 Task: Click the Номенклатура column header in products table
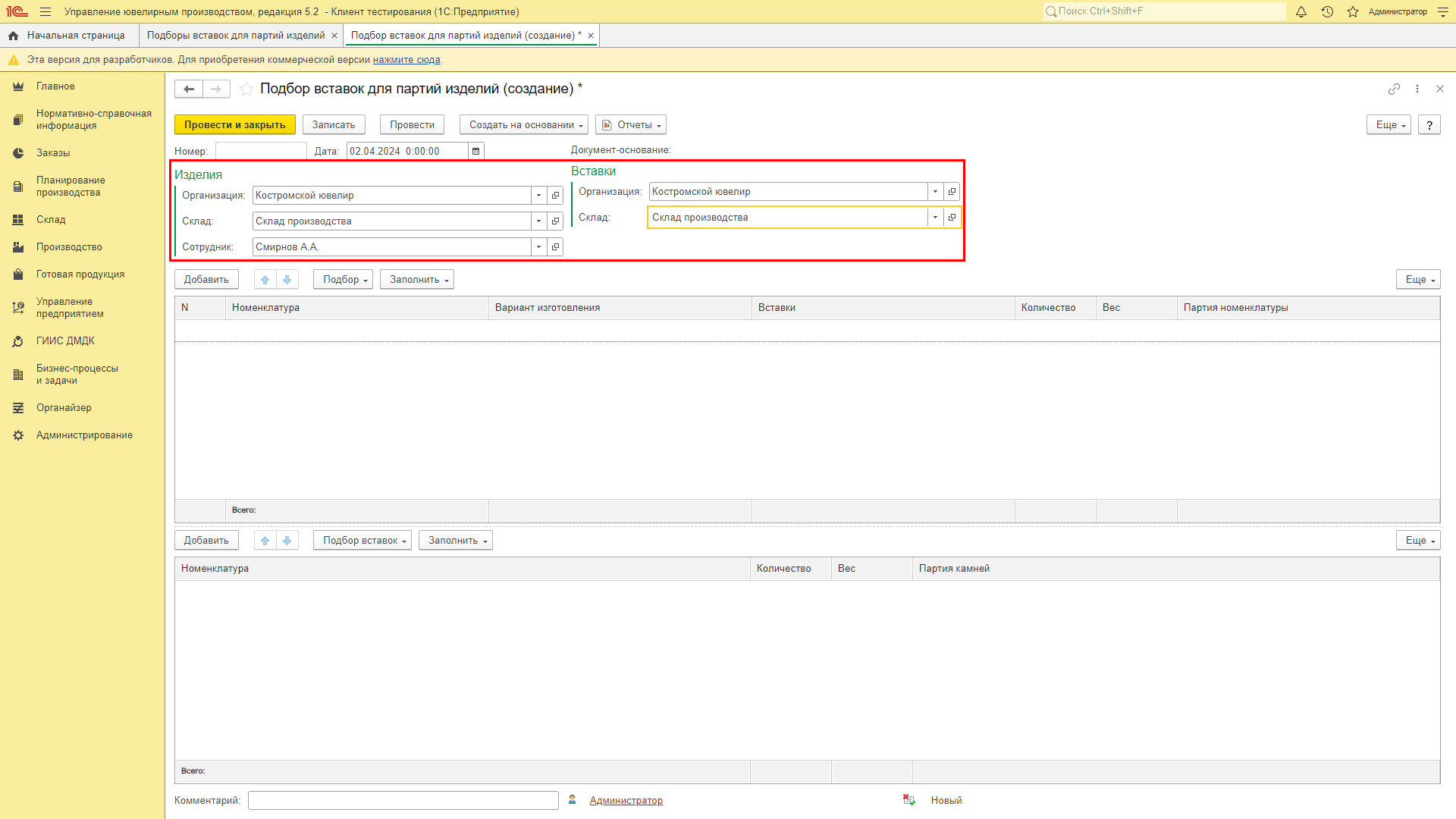(x=357, y=308)
